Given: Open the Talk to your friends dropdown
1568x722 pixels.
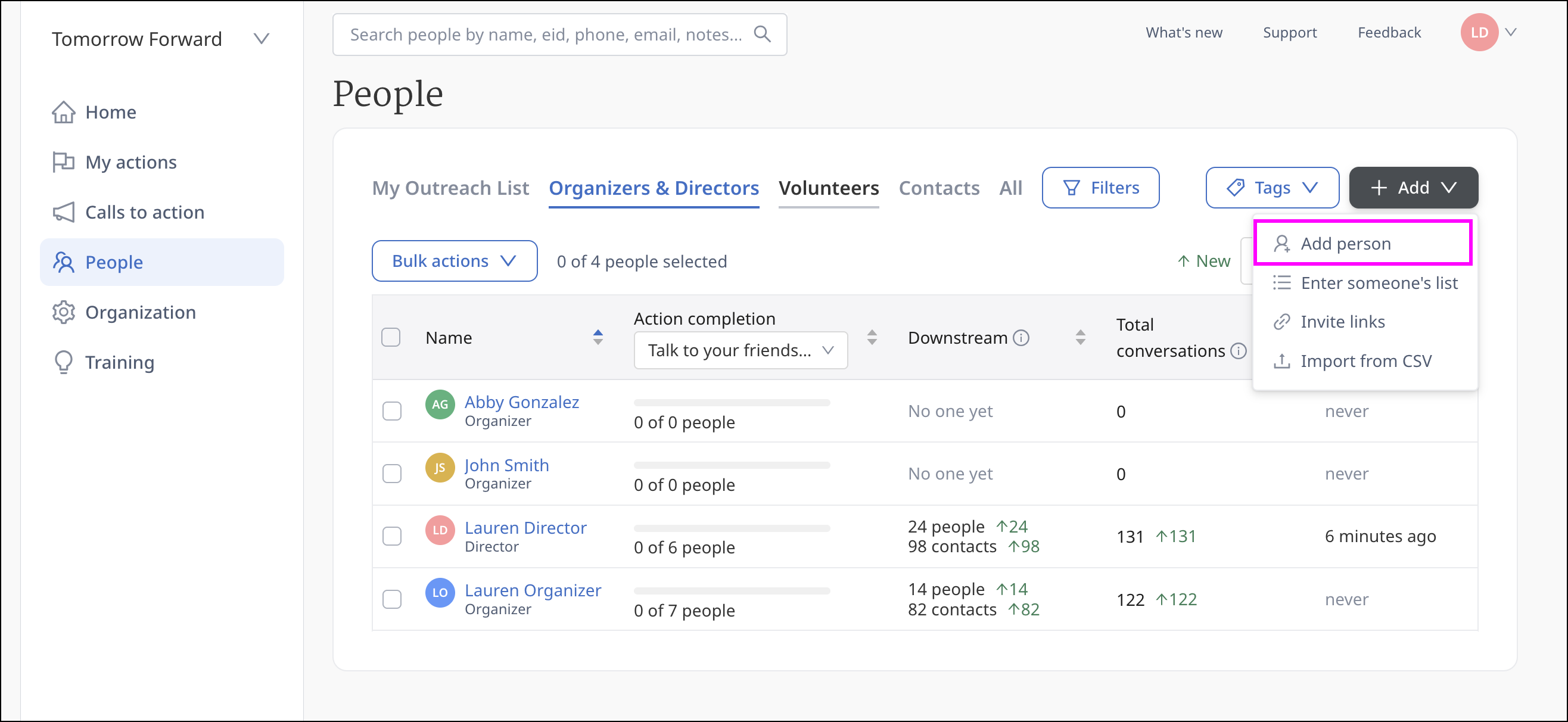Looking at the screenshot, I should [x=740, y=350].
